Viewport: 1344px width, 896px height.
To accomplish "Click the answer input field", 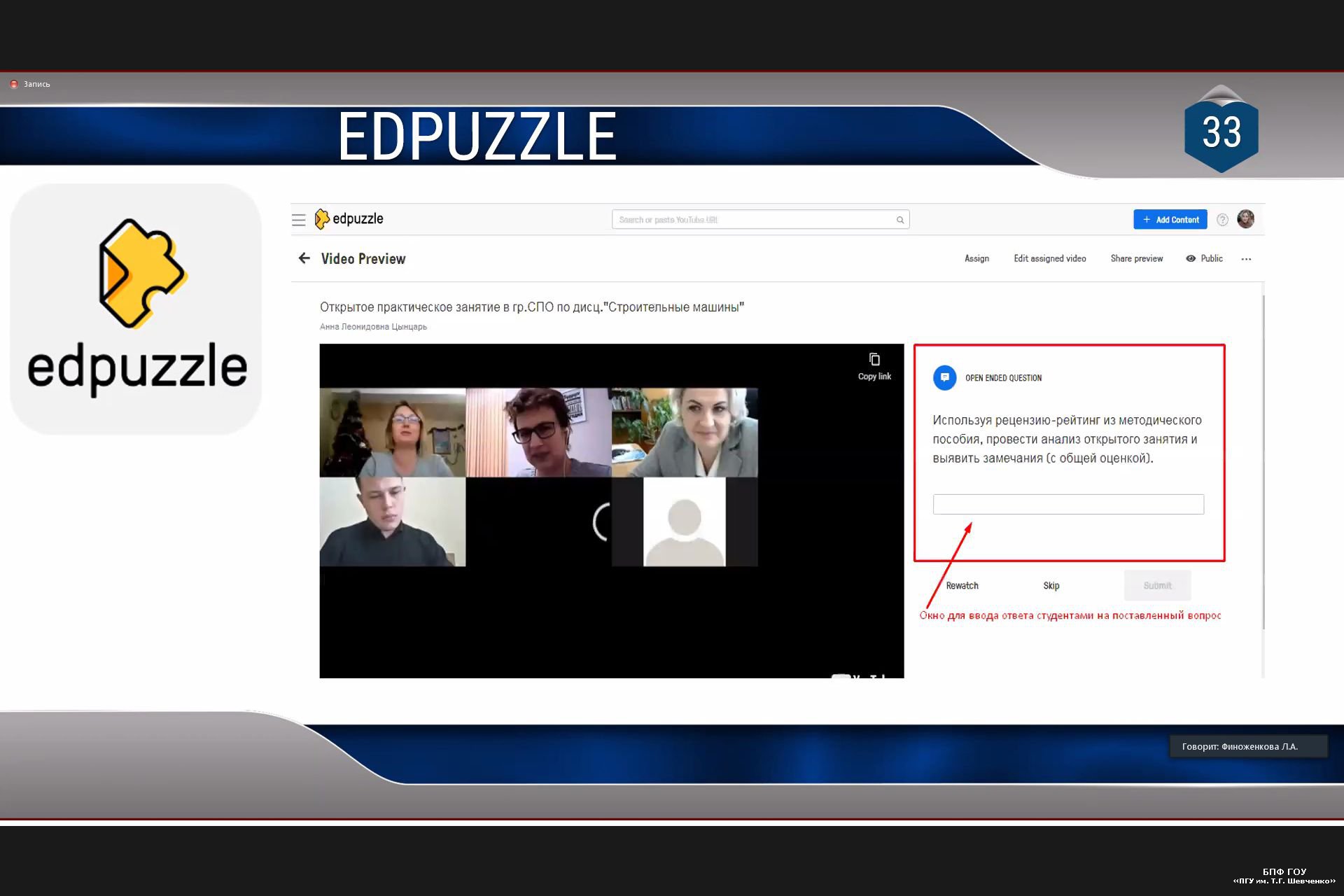I will [1068, 504].
